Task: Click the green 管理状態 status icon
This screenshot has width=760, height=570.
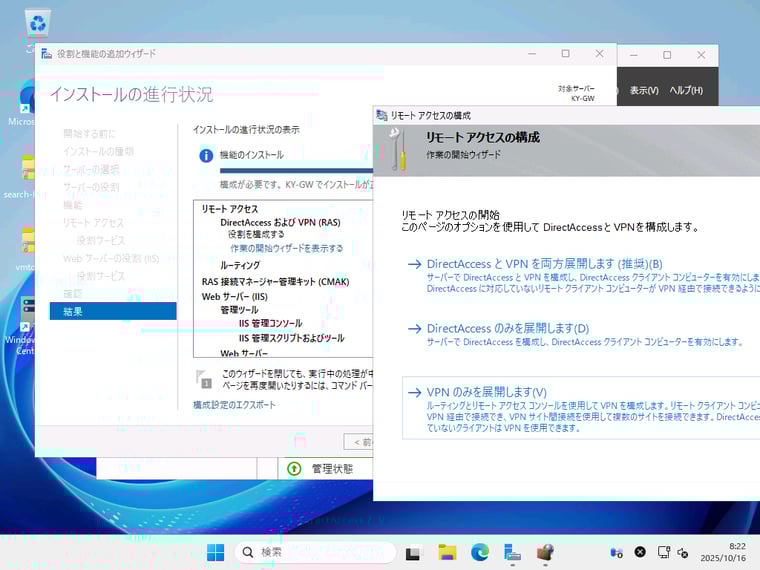Action: [294, 468]
